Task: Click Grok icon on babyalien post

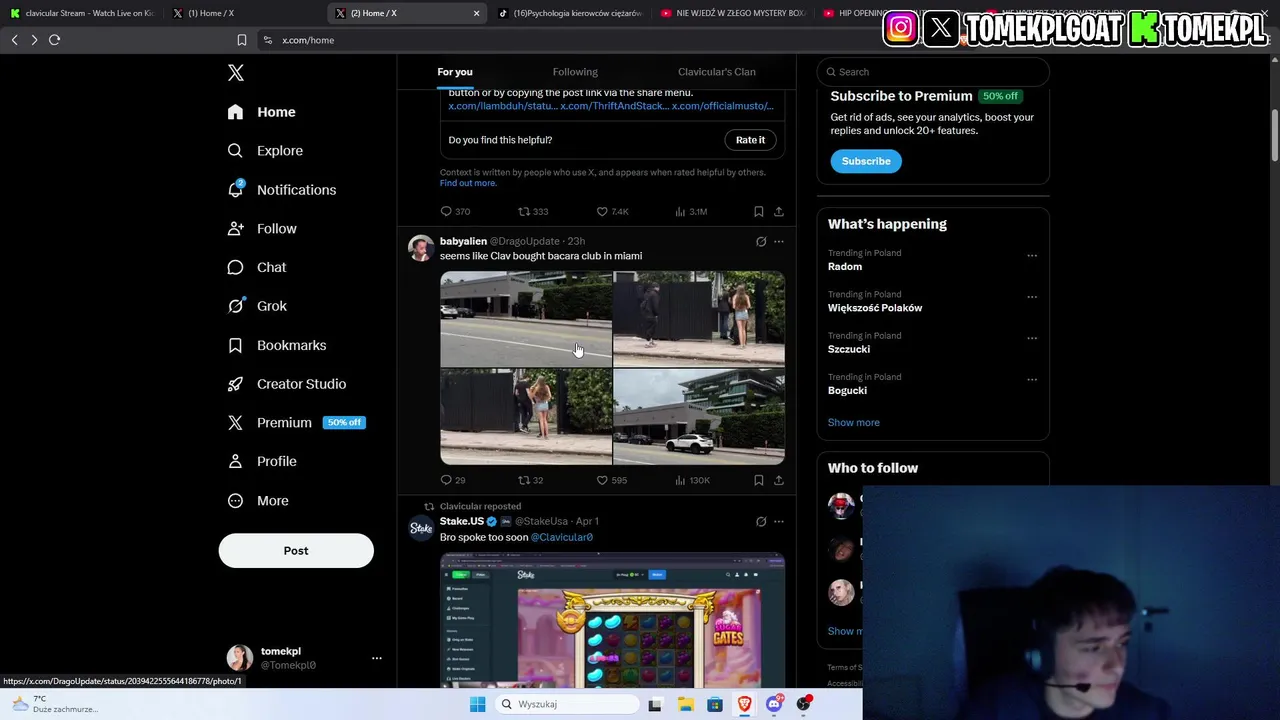Action: (x=761, y=242)
